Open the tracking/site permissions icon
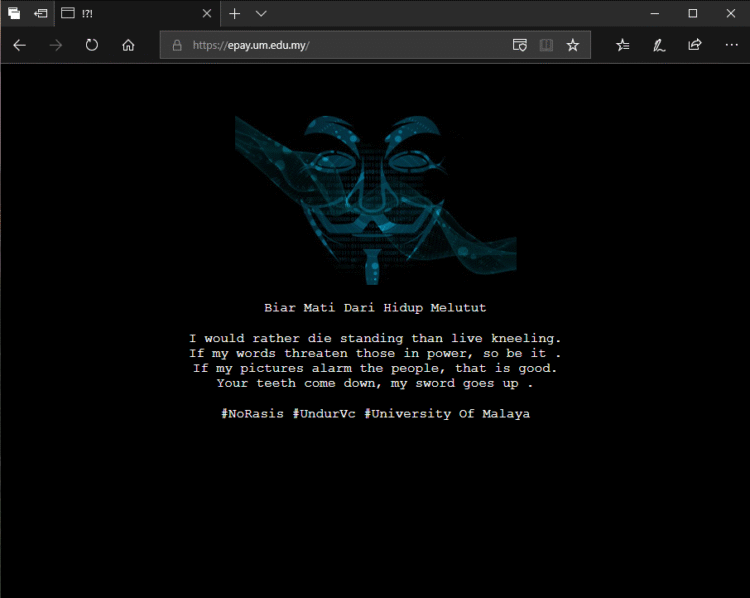 coord(519,45)
